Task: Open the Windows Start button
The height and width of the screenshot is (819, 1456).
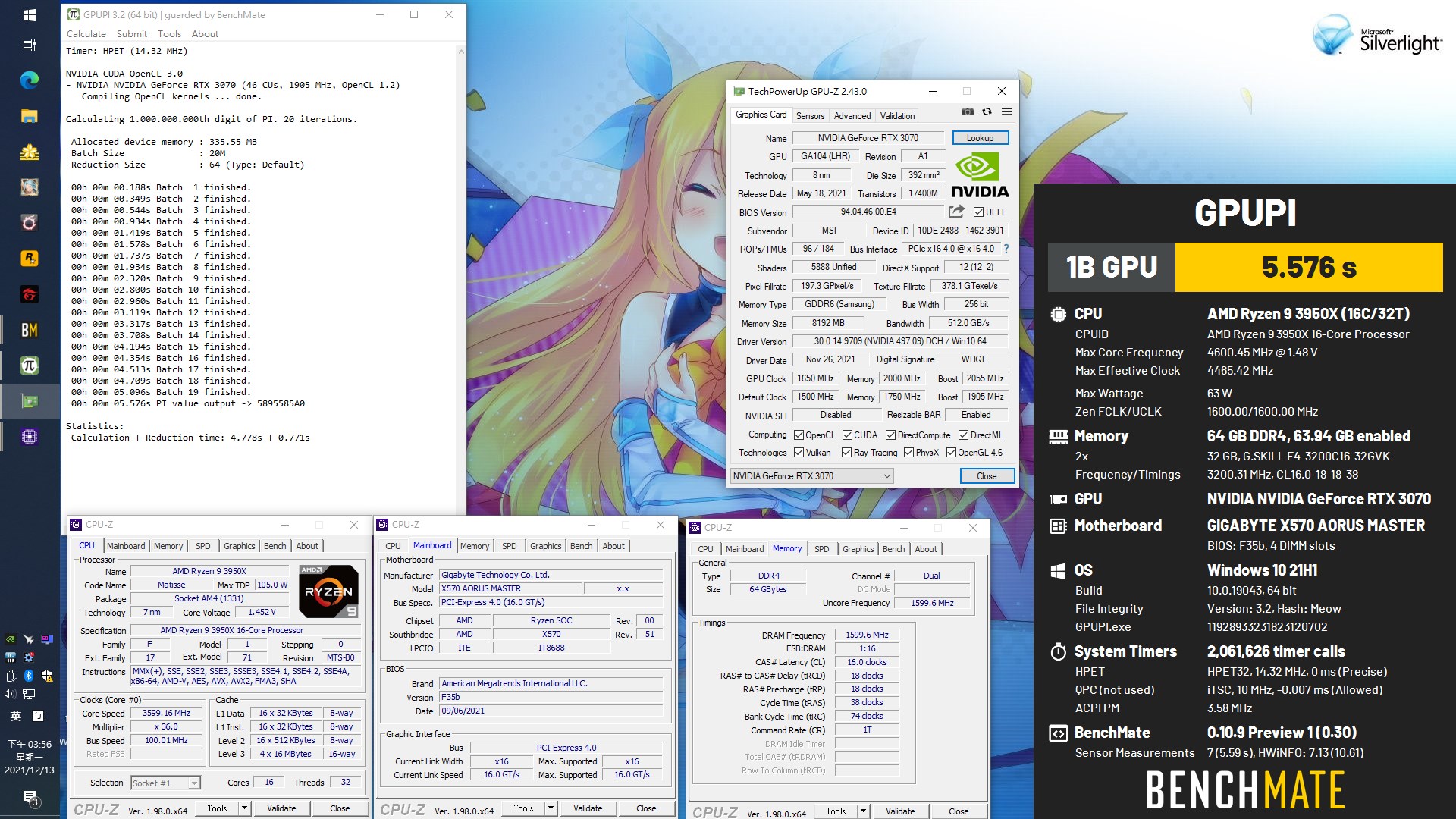Action: tap(30, 14)
